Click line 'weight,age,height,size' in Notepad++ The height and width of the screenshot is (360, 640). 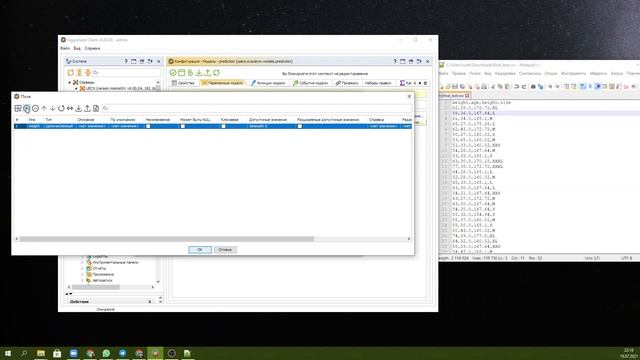tap(481, 102)
